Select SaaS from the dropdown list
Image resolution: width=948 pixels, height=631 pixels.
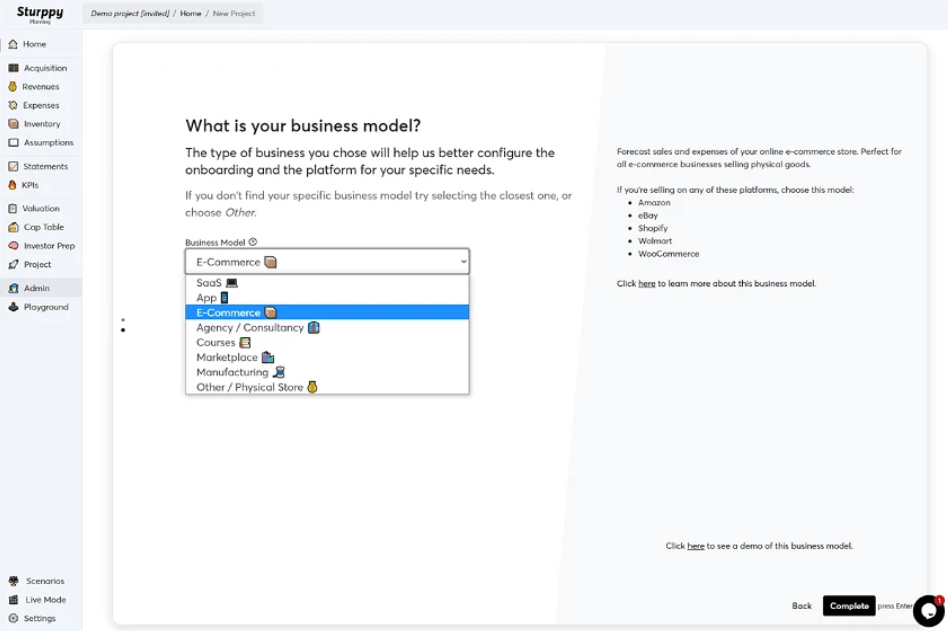click(209, 283)
